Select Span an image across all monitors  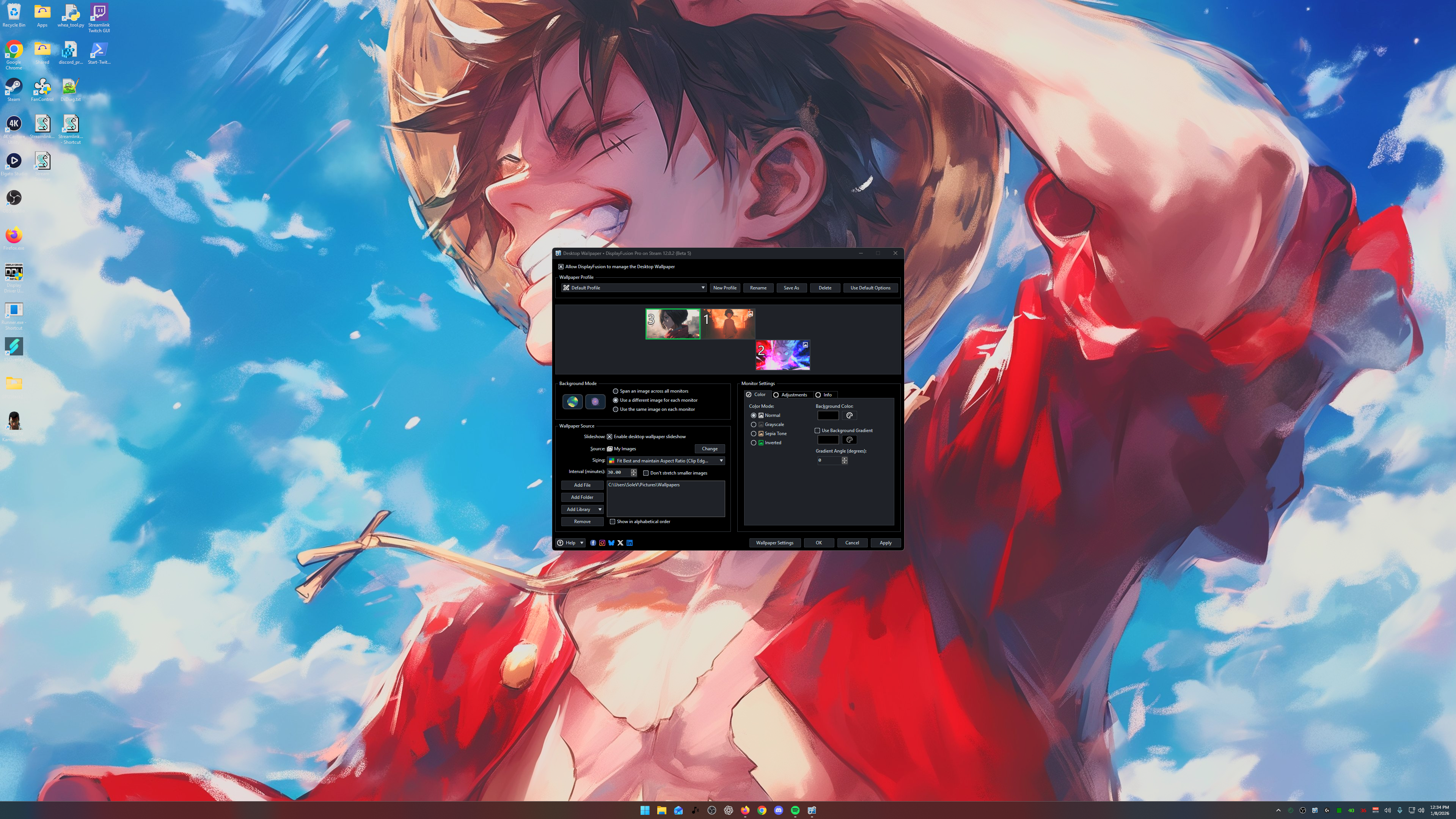pyautogui.click(x=616, y=391)
